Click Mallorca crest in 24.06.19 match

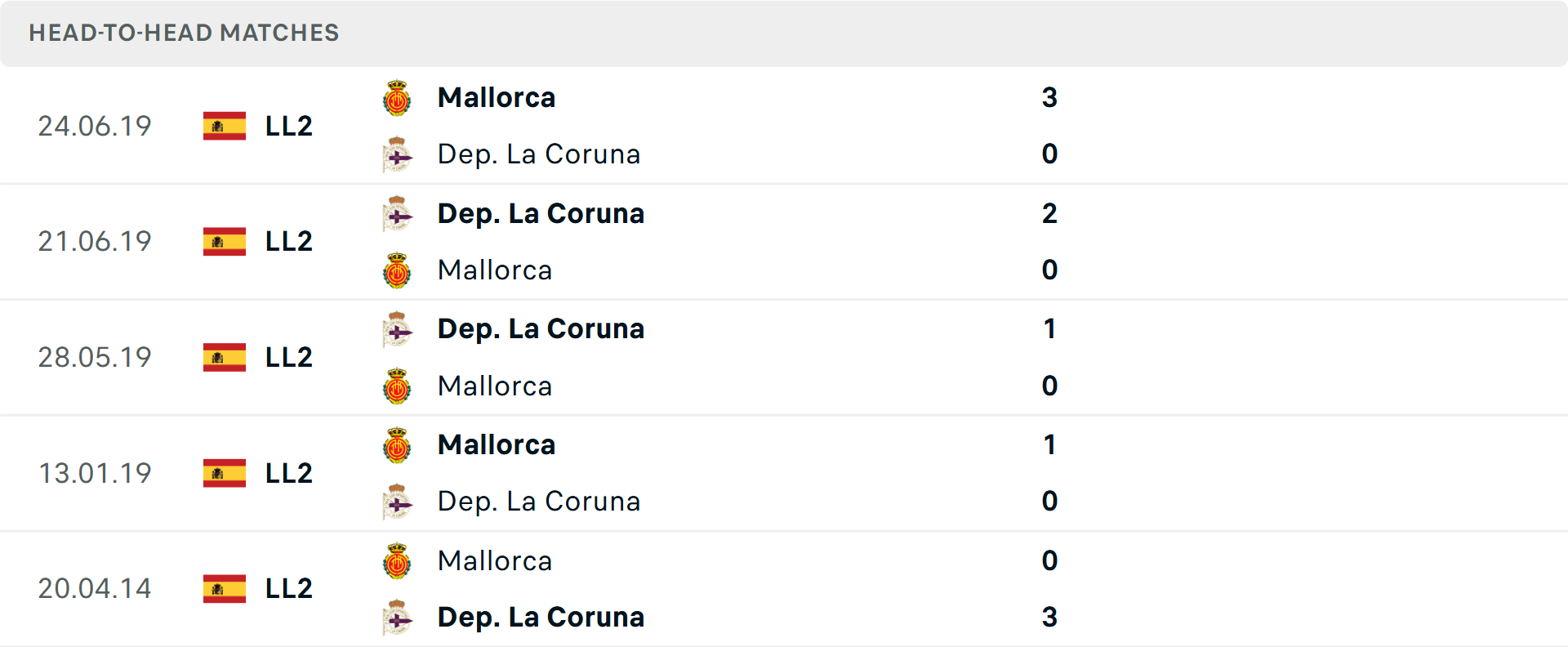click(x=397, y=98)
